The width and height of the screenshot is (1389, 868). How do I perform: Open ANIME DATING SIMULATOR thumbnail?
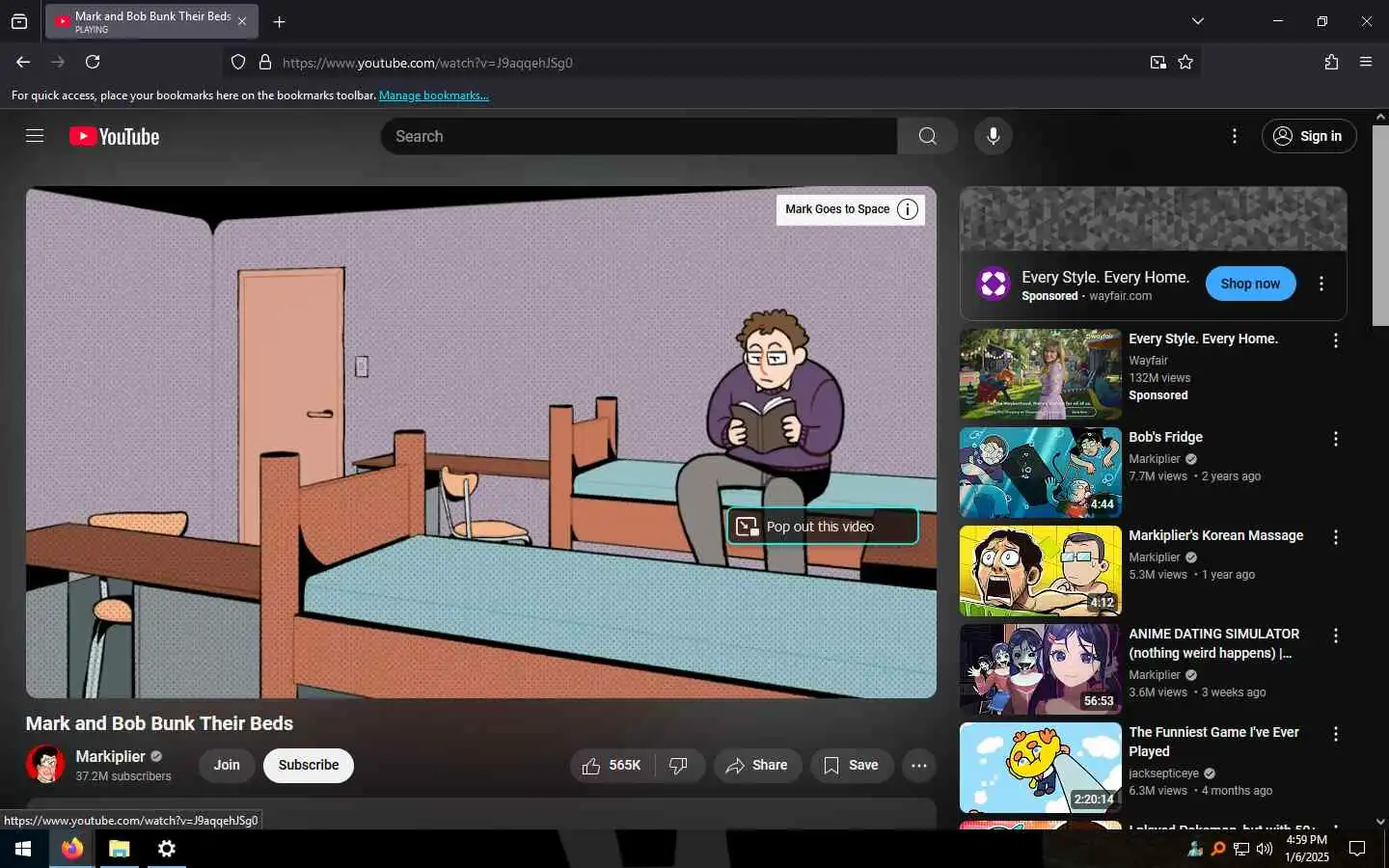click(1041, 669)
